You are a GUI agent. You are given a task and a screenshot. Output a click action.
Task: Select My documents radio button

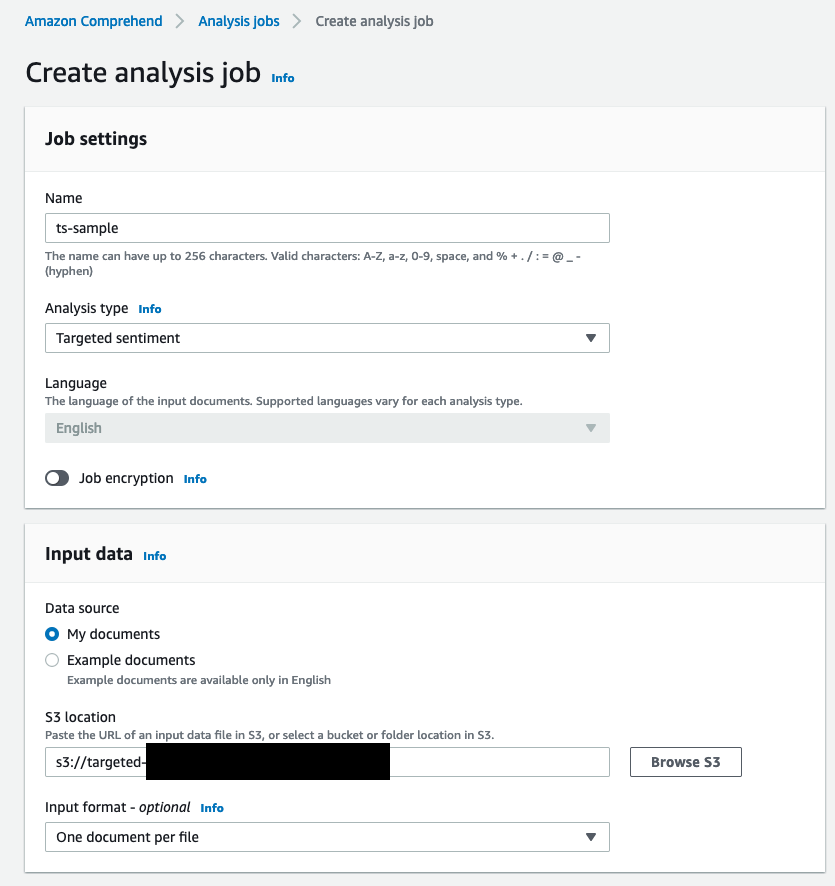(53, 634)
